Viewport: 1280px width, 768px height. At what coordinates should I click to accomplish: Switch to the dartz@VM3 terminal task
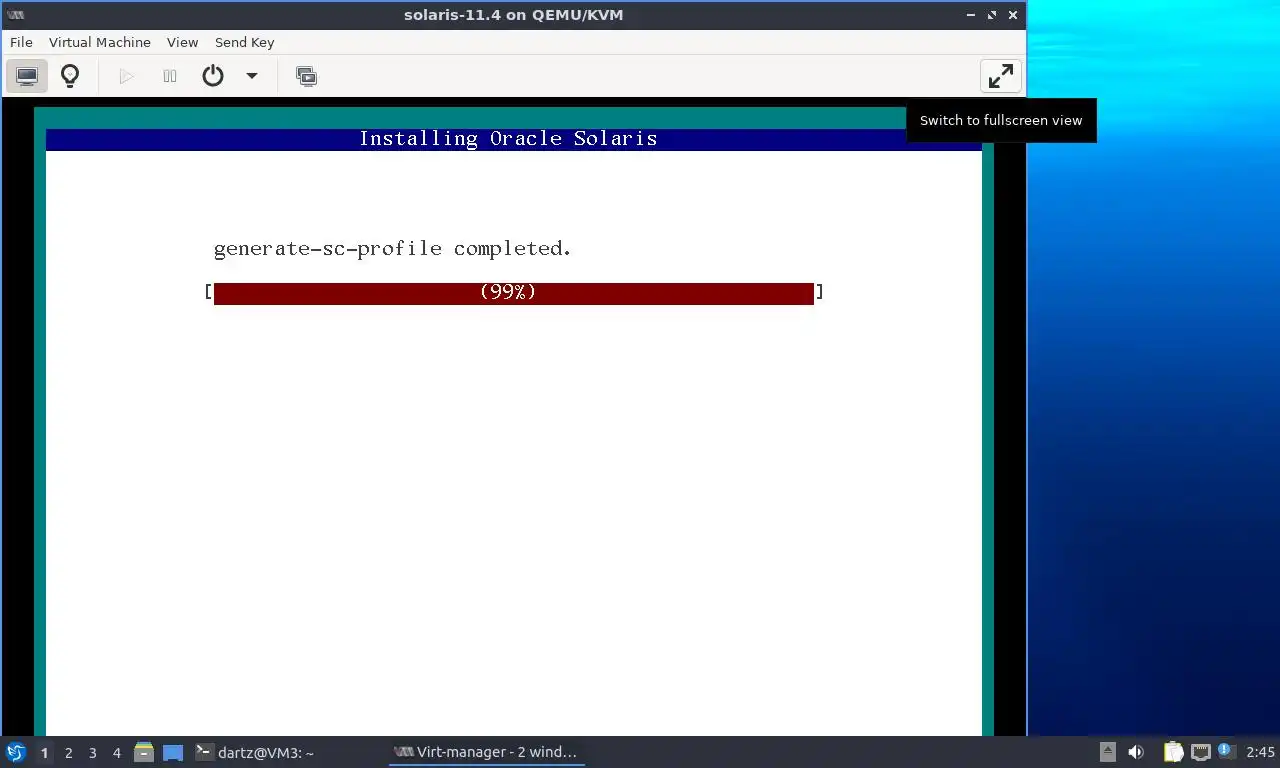(255, 752)
